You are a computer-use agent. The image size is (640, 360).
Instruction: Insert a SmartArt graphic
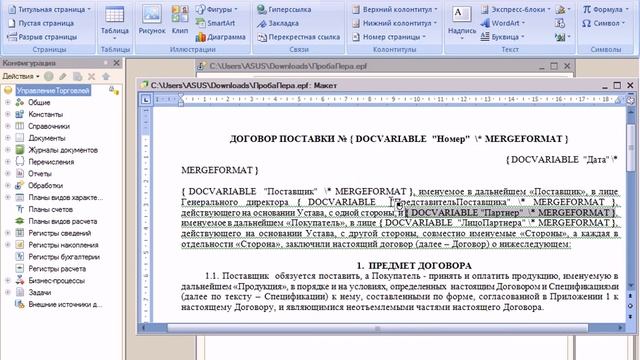tap(216, 23)
